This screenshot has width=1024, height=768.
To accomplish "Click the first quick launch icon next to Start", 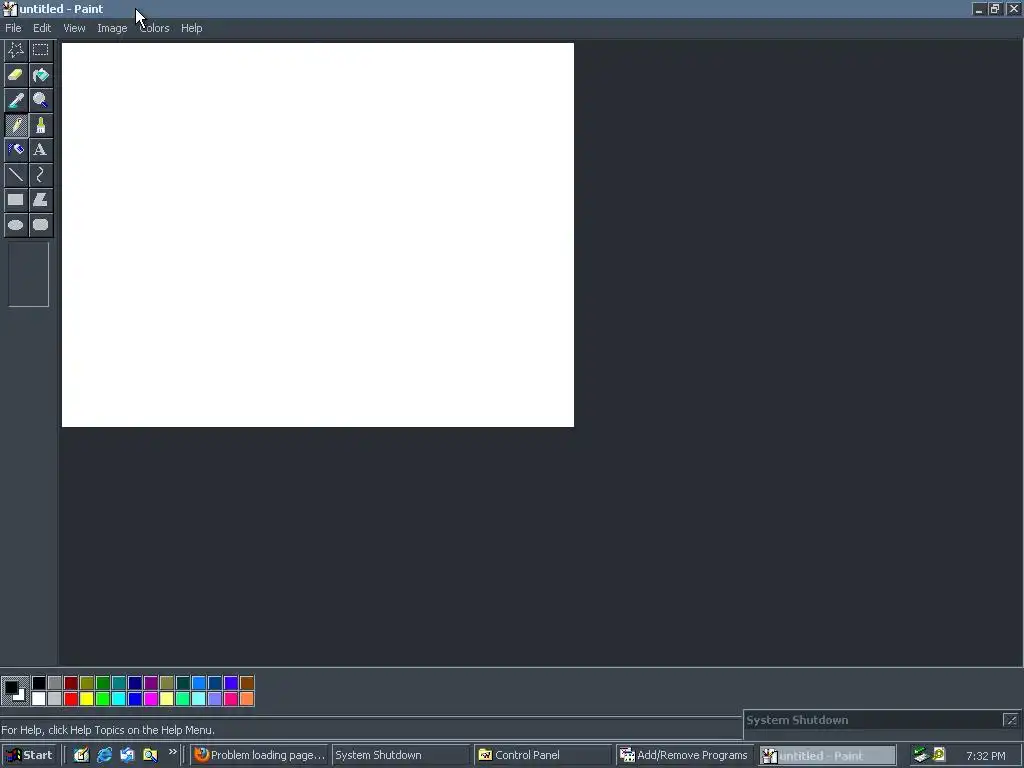I will click(81, 755).
